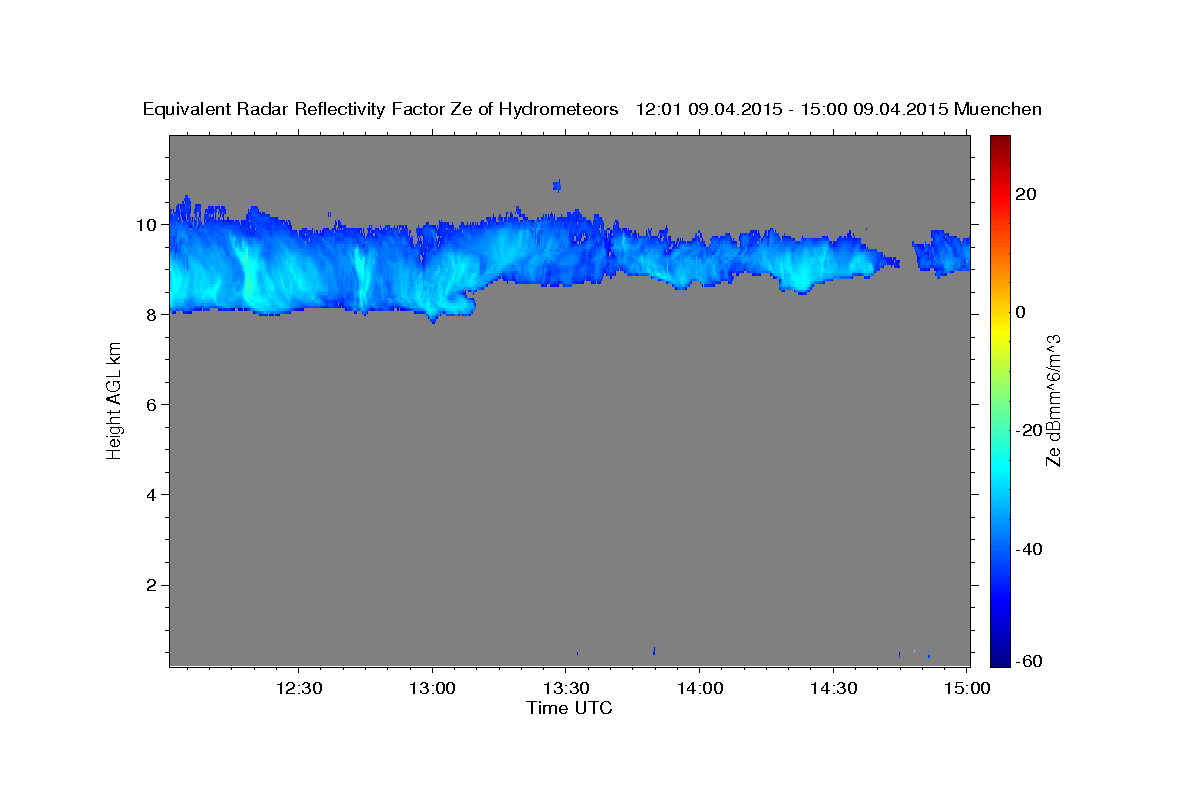Click the dark red top of the colorbar

click(1000, 143)
